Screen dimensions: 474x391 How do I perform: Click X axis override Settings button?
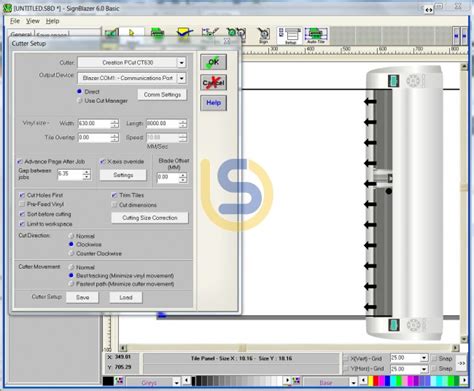pyautogui.click(x=123, y=175)
